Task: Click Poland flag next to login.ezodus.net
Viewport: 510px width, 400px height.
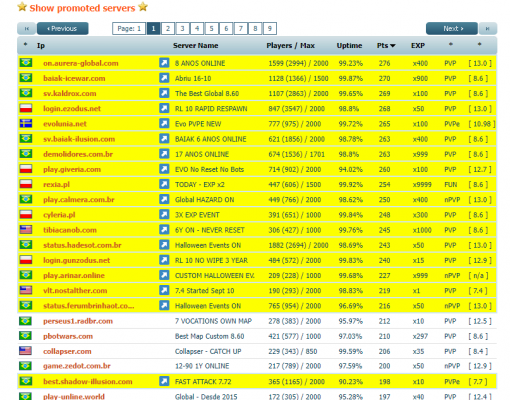Action: coord(26,108)
